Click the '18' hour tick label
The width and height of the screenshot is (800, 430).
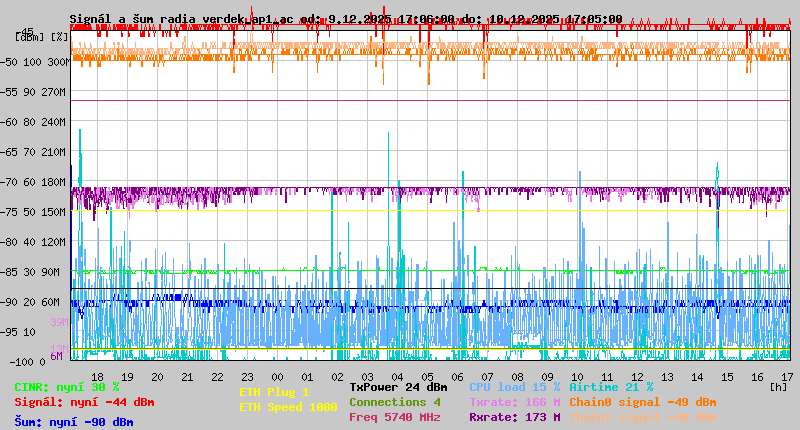tap(97, 377)
